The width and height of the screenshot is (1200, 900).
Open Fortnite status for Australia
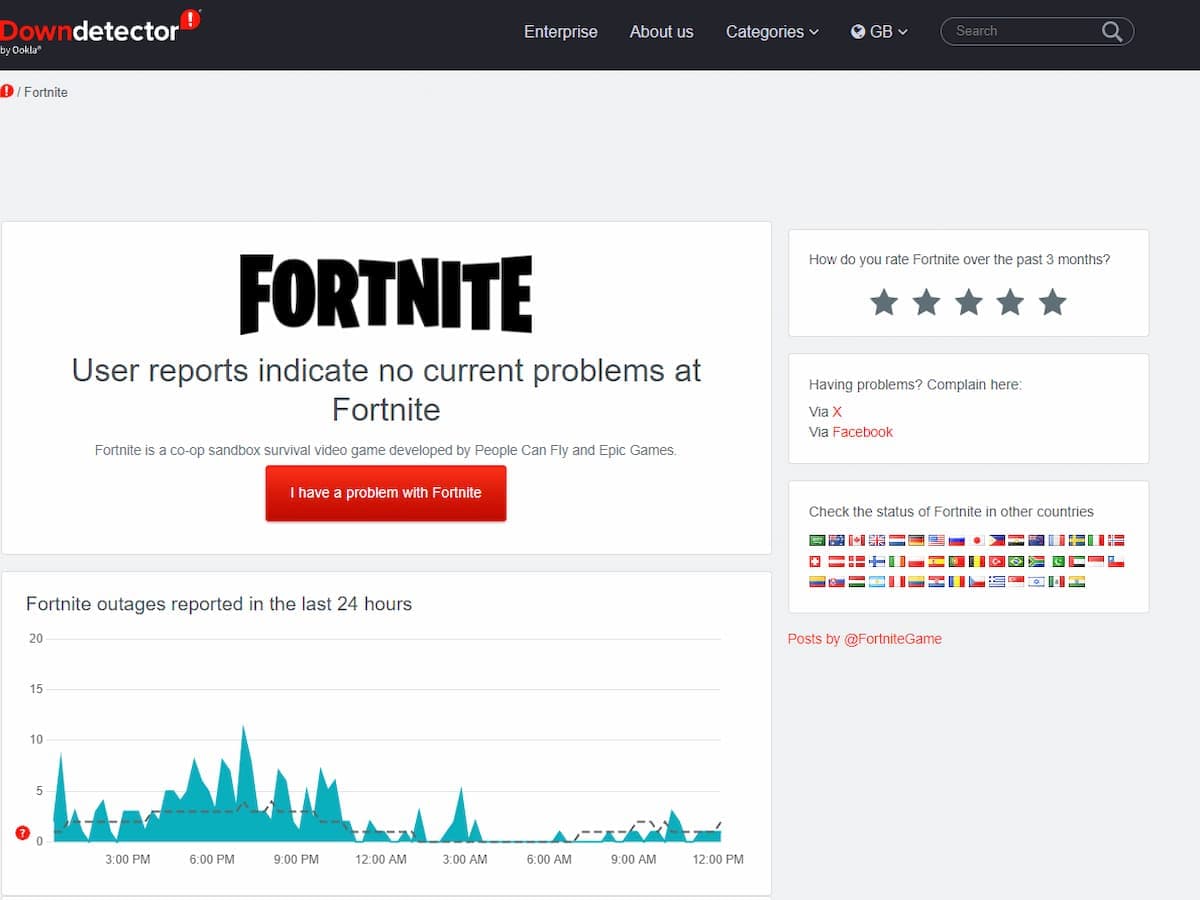836,541
